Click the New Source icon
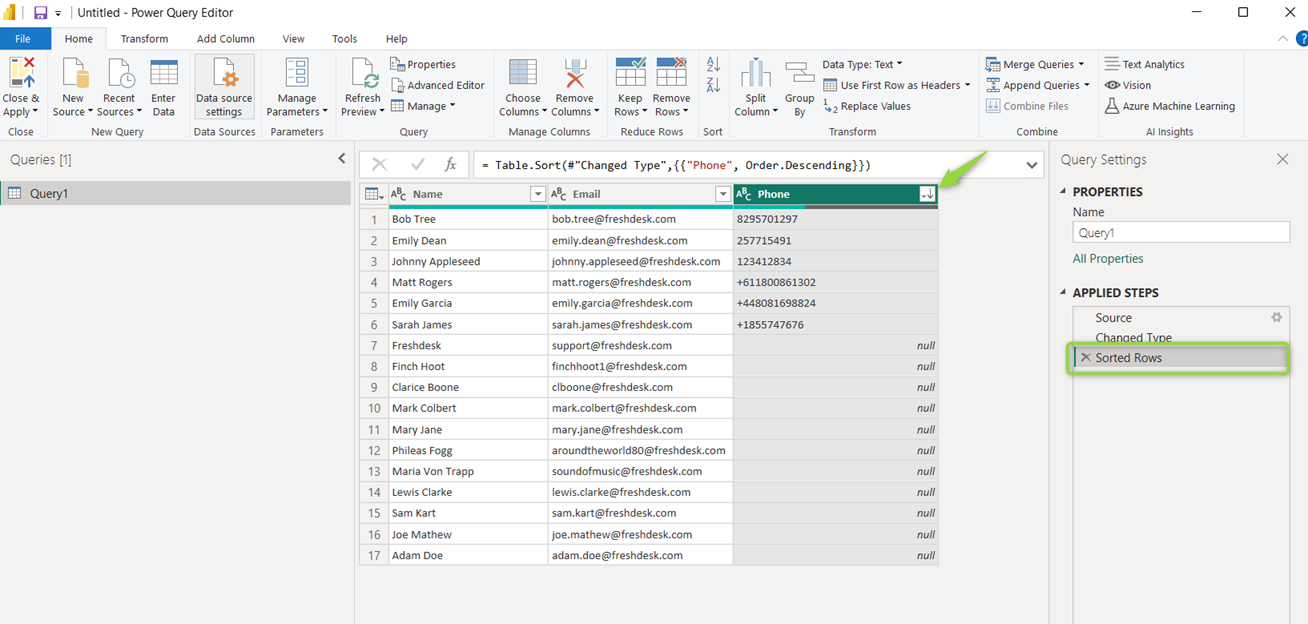 pos(75,73)
